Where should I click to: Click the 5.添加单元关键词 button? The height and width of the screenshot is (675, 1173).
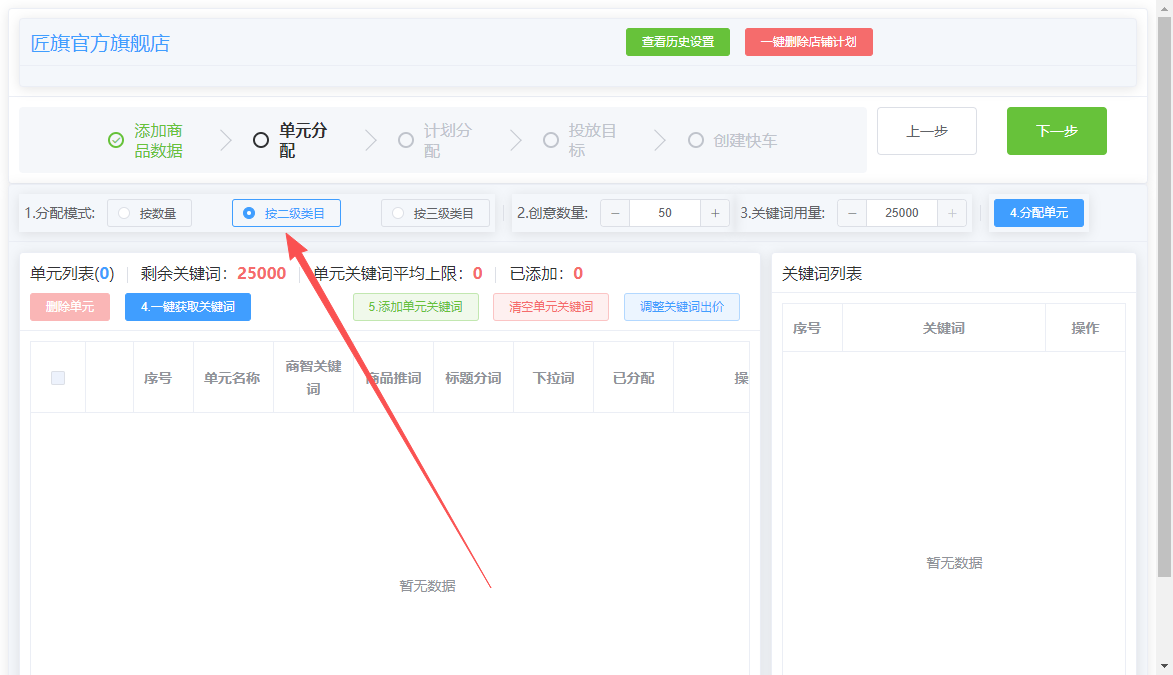(415, 307)
